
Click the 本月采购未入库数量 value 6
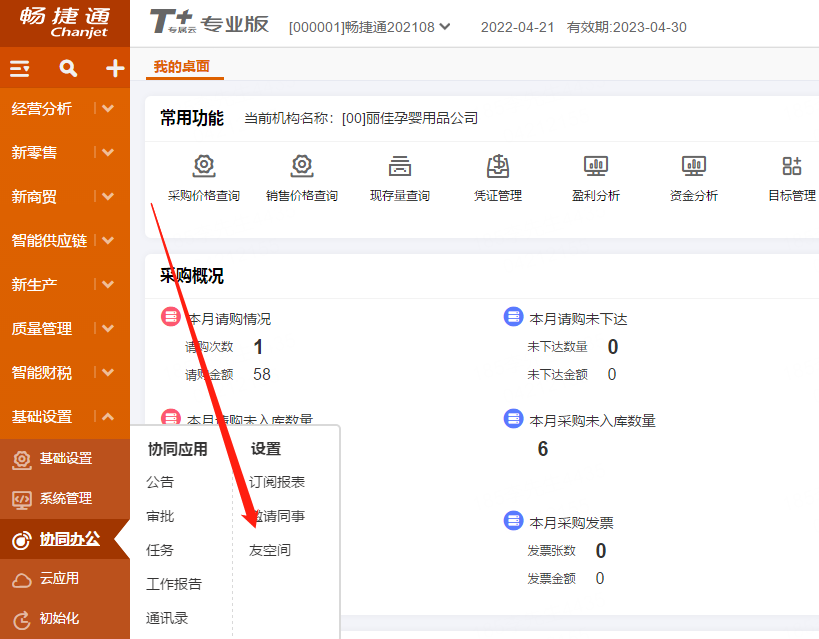pyautogui.click(x=543, y=449)
